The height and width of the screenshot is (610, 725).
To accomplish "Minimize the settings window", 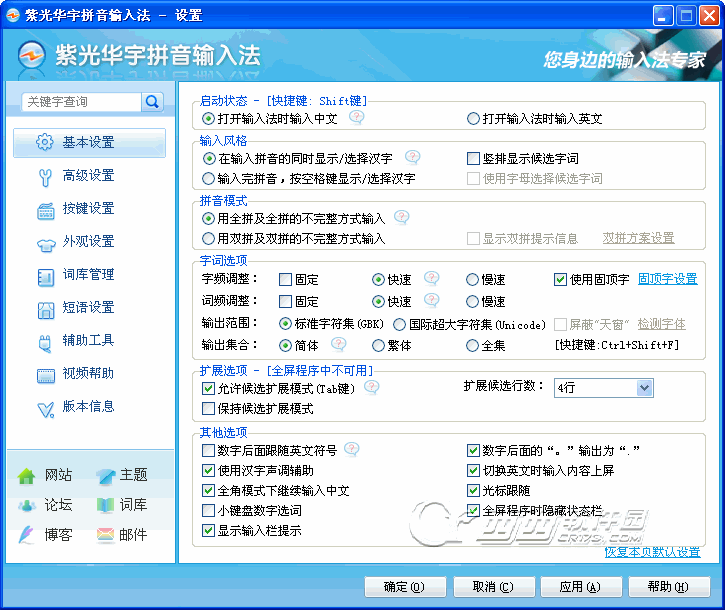I will pyautogui.click(x=663, y=16).
